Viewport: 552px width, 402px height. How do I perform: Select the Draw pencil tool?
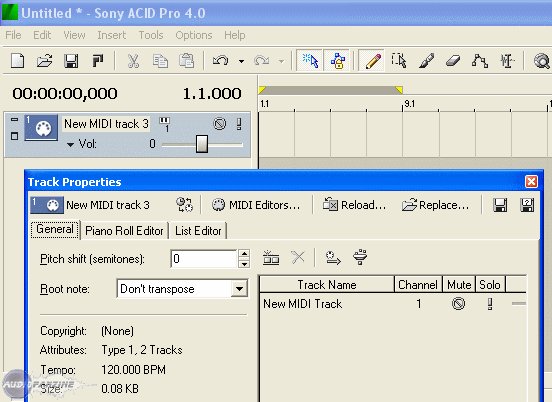click(x=372, y=61)
